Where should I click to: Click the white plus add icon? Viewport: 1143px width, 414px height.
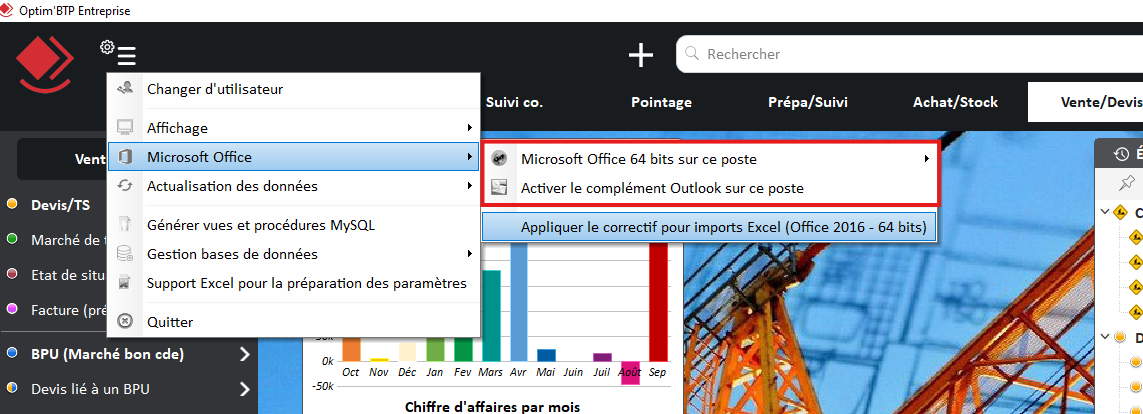tap(641, 55)
